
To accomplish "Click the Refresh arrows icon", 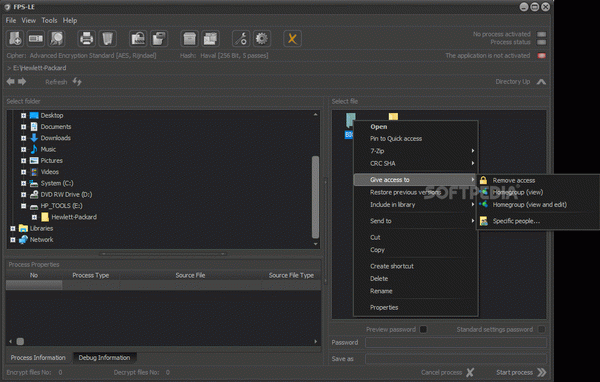I will click(77, 82).
